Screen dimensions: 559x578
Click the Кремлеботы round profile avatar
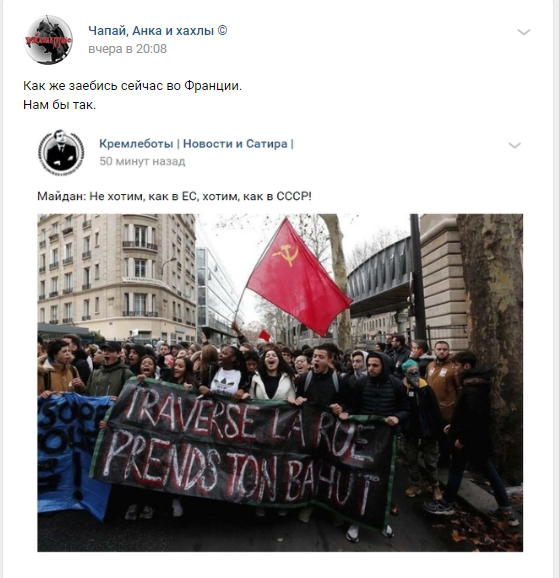pyautogui.click(x=61, y=152)
